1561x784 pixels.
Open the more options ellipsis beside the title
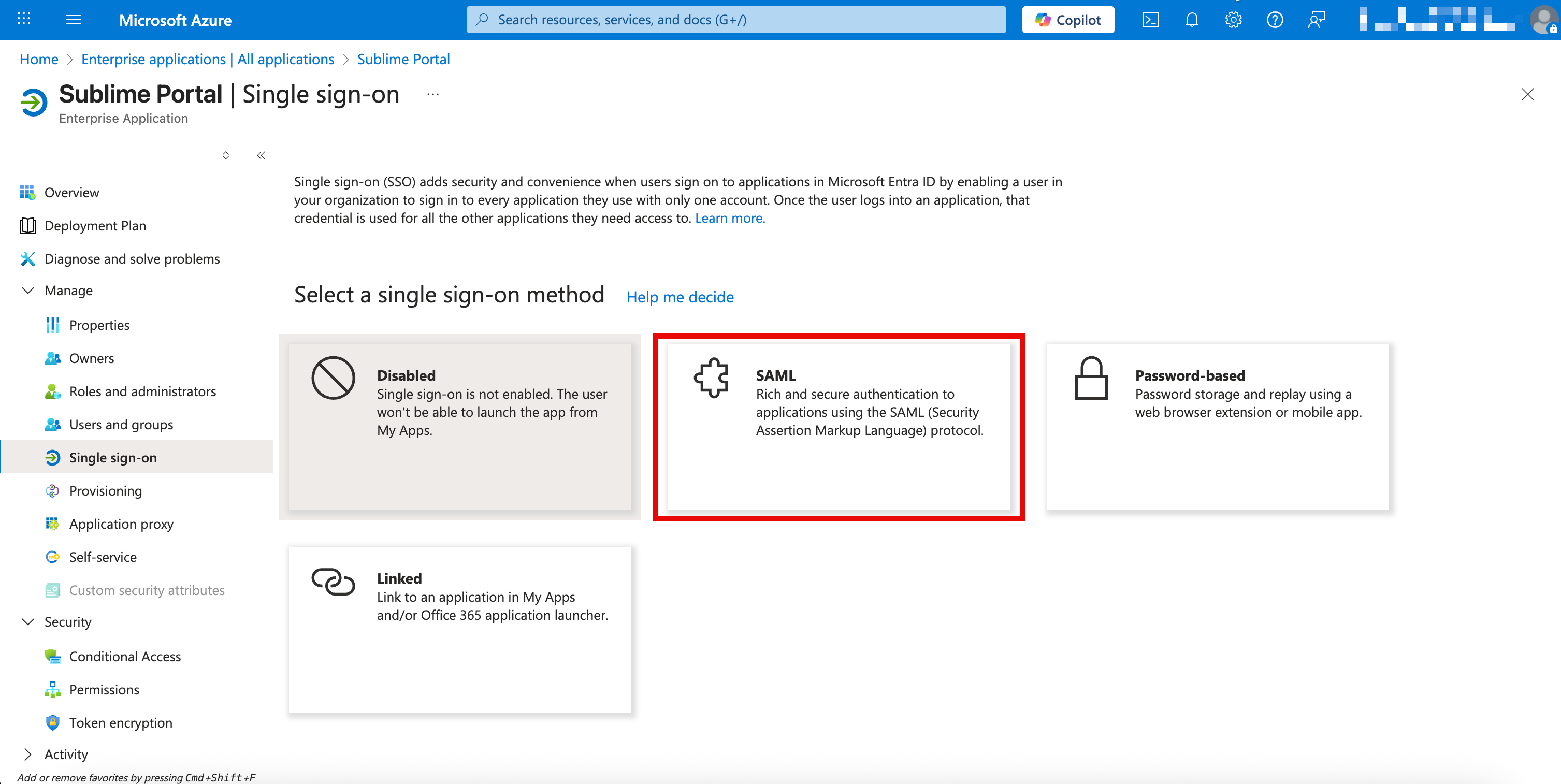pos(432,94)
